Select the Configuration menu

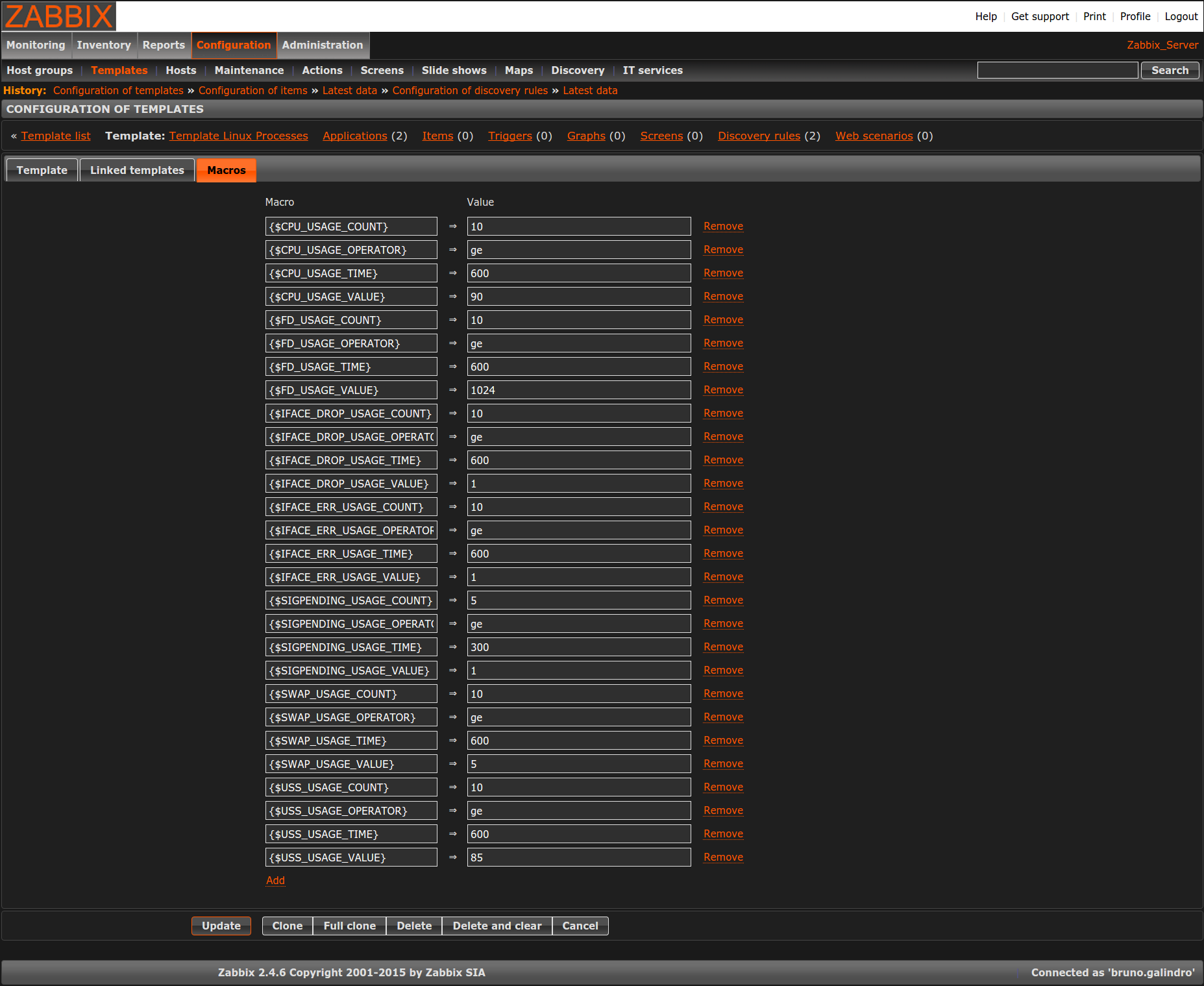pos(234,45)
